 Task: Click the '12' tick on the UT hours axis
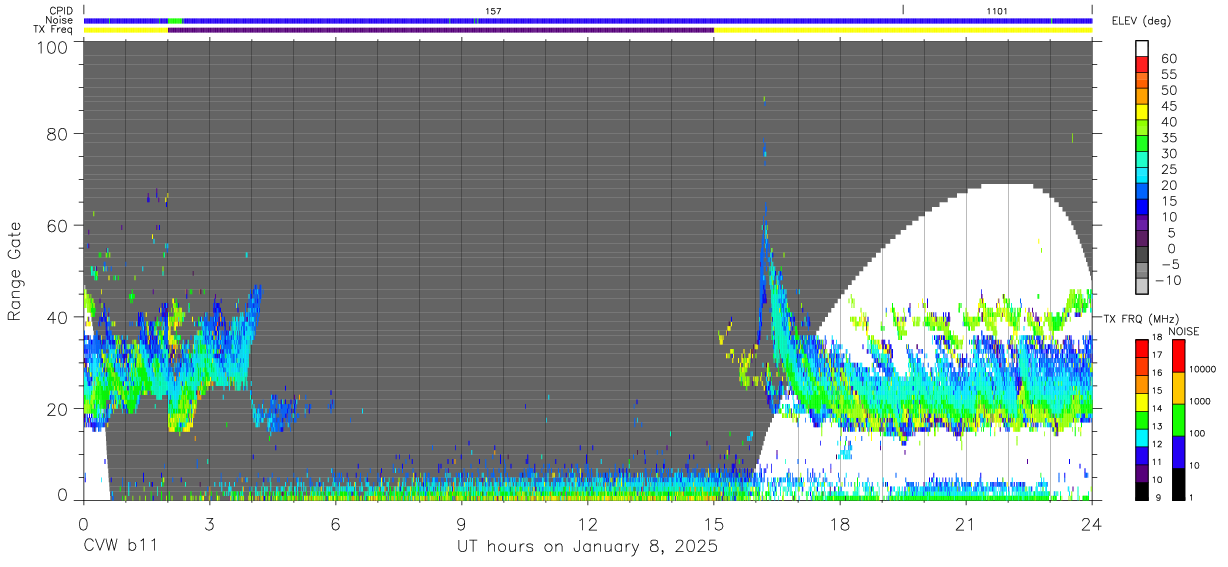[x=588, y=523]
